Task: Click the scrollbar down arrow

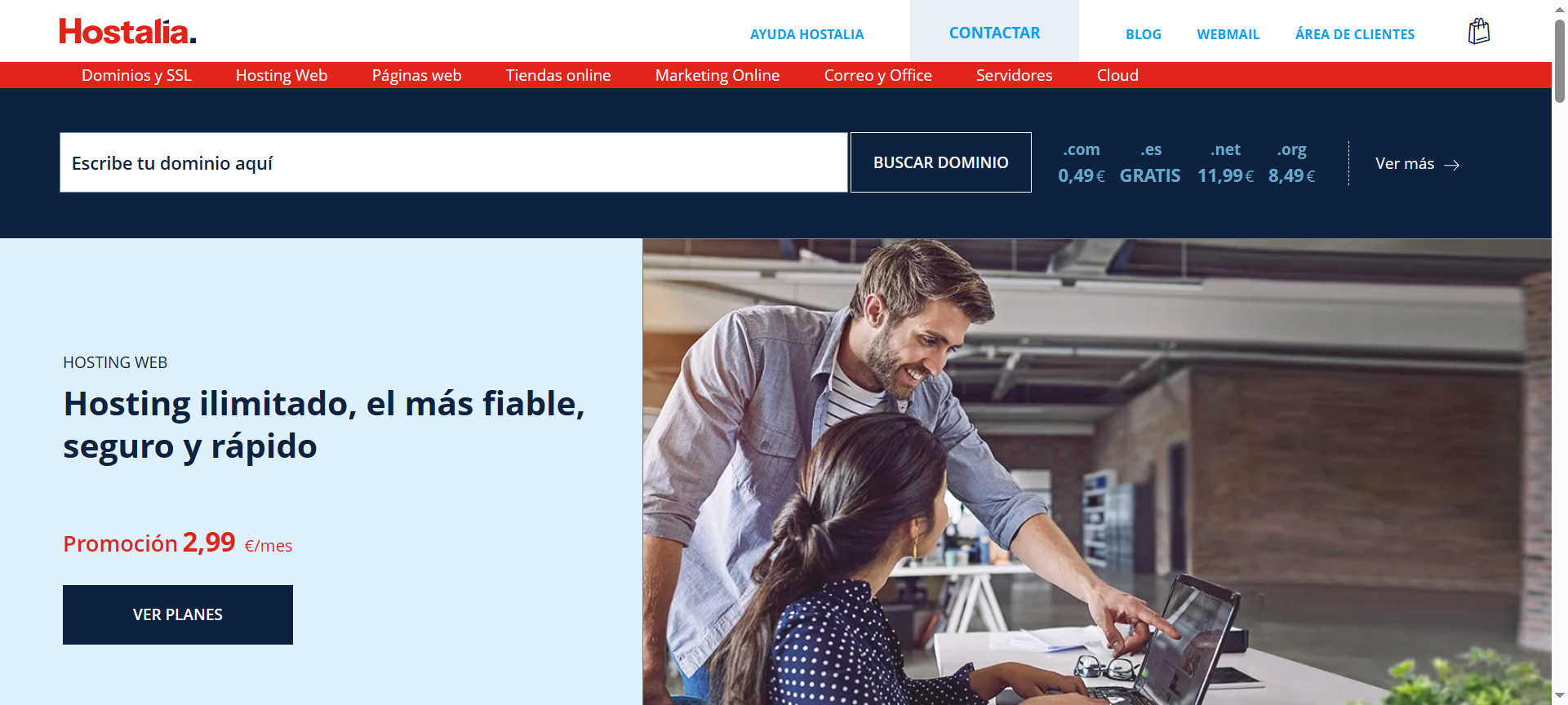Action: pyautogui.click(x=1560, y=696)
